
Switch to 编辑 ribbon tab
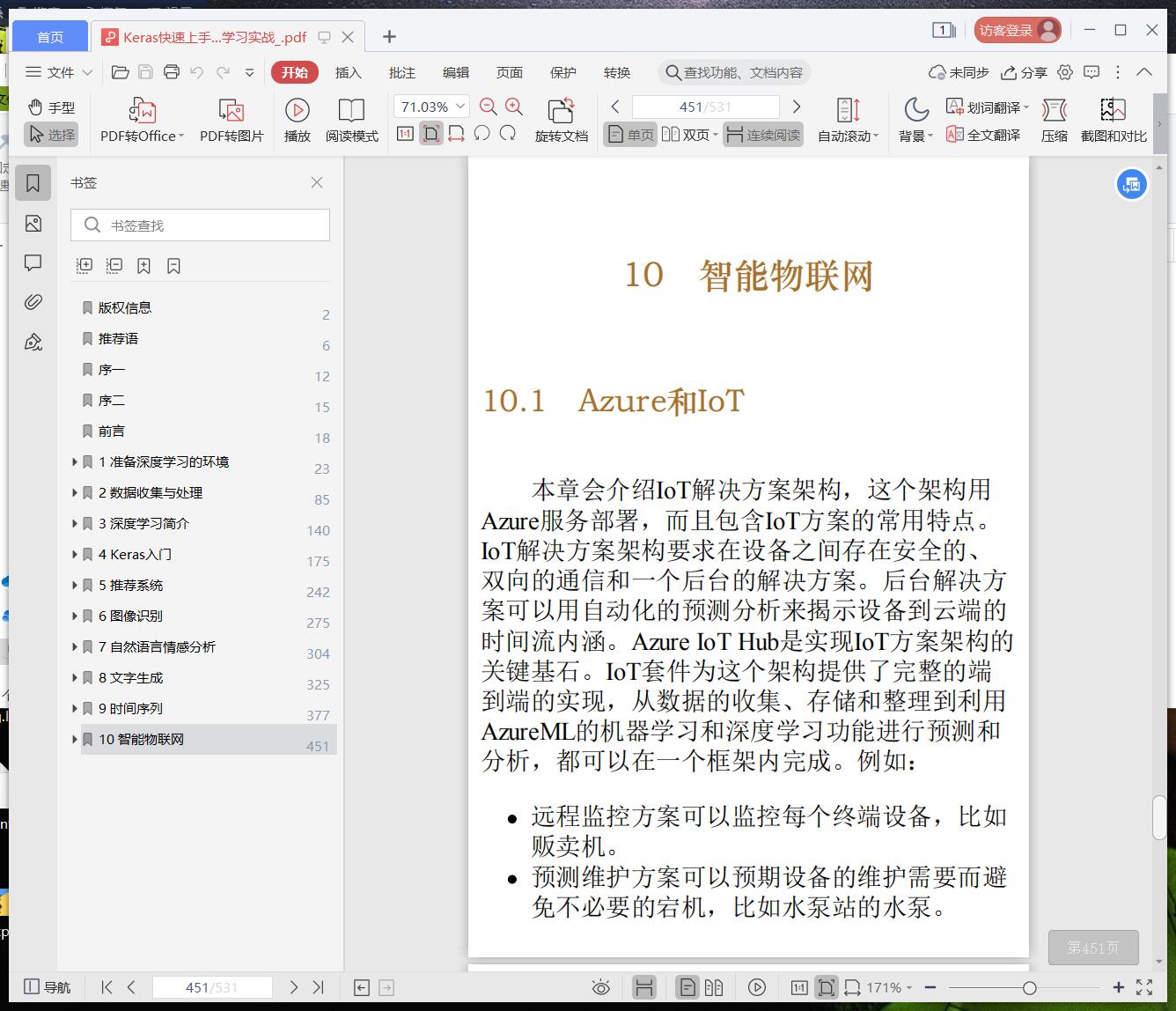pyautogui.click(x=456, y=72)
